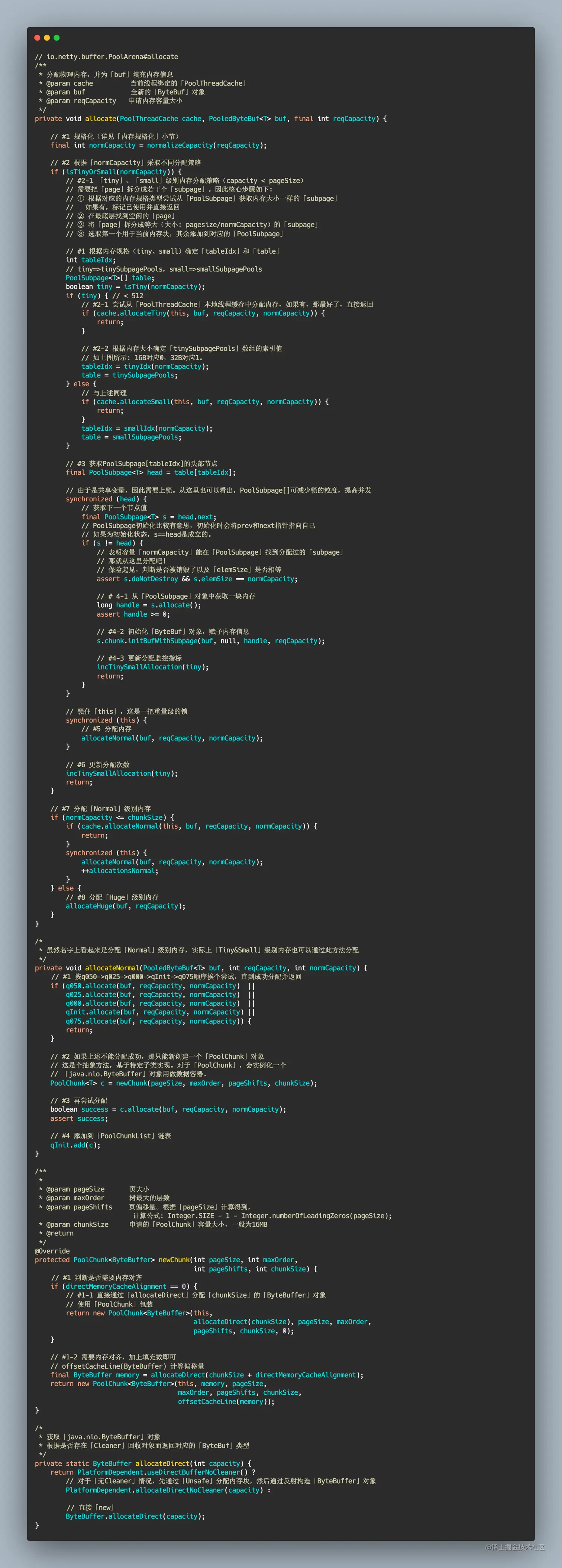Click the 'int tableIdx;' declaration

point(91,260)
